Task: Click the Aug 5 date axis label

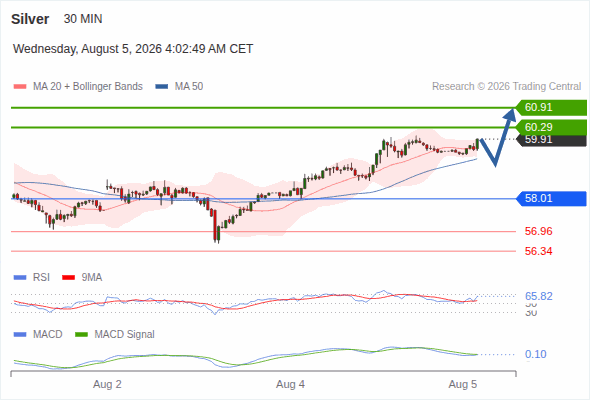Action: [x=462, y=384]
